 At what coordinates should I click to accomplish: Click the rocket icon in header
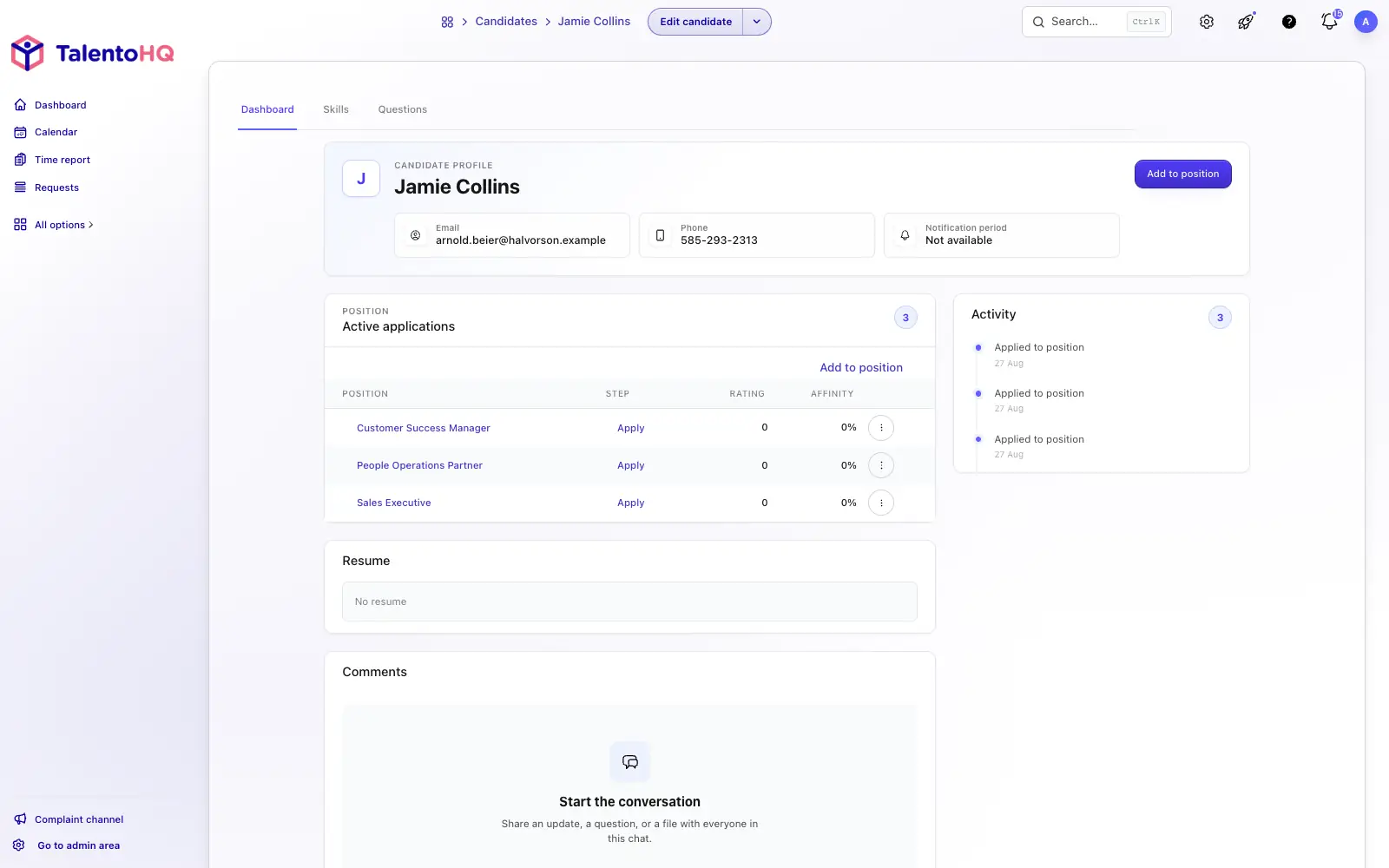click(1246, 22)
